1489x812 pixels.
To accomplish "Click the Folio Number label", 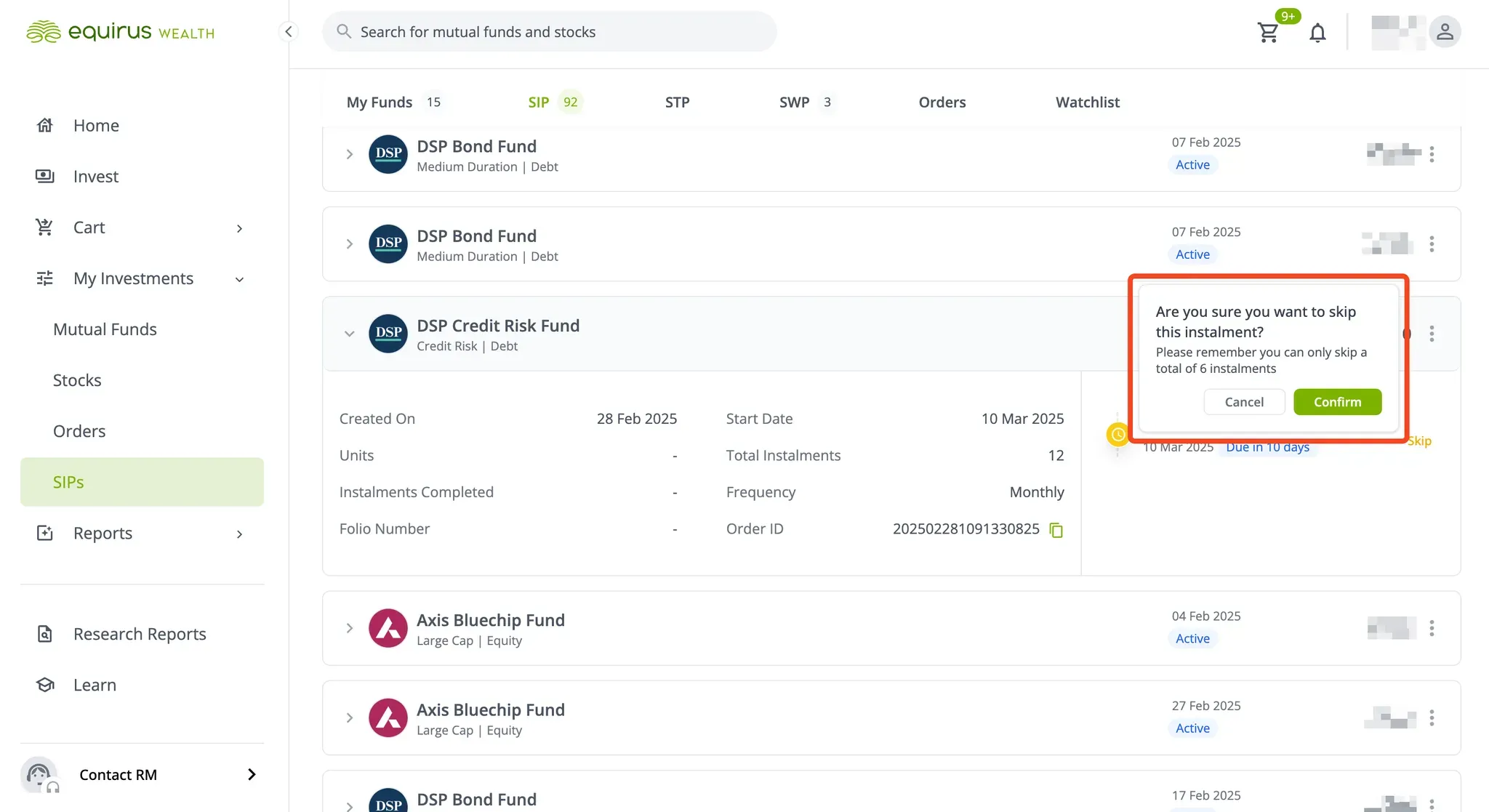I will [x=385, y=529].
